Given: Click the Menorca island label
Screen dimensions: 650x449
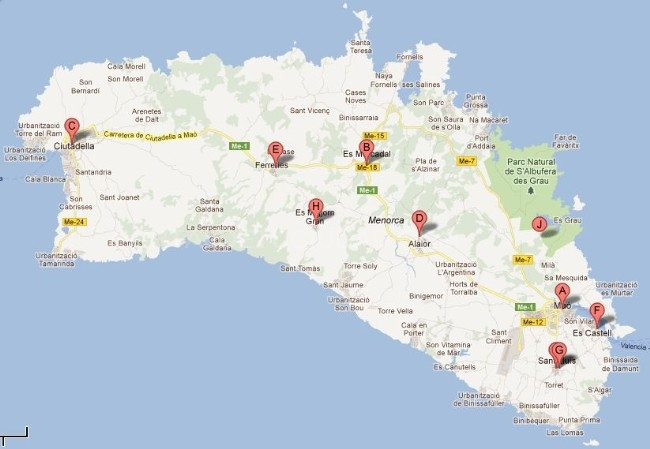Looking at the screenshot, I should point(386,221).
